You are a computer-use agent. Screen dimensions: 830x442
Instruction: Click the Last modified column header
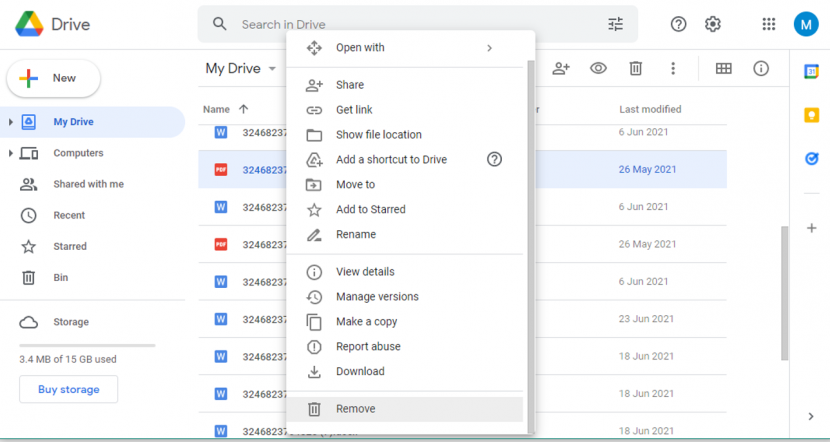(x=650, y=110)
